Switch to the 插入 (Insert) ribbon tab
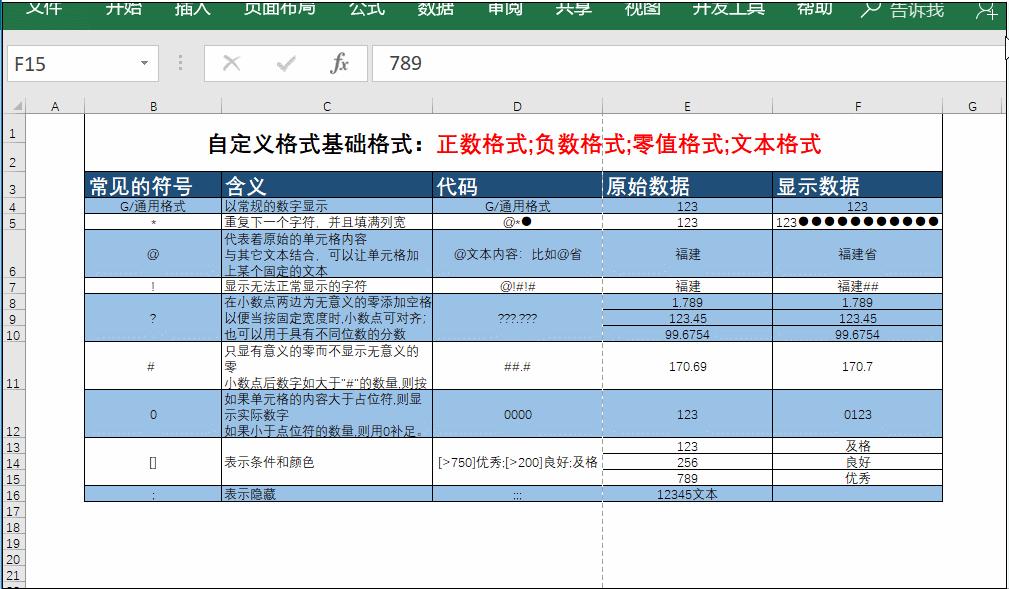The width and height of the screenshot is (1009, 589). (x=190, y=10)
